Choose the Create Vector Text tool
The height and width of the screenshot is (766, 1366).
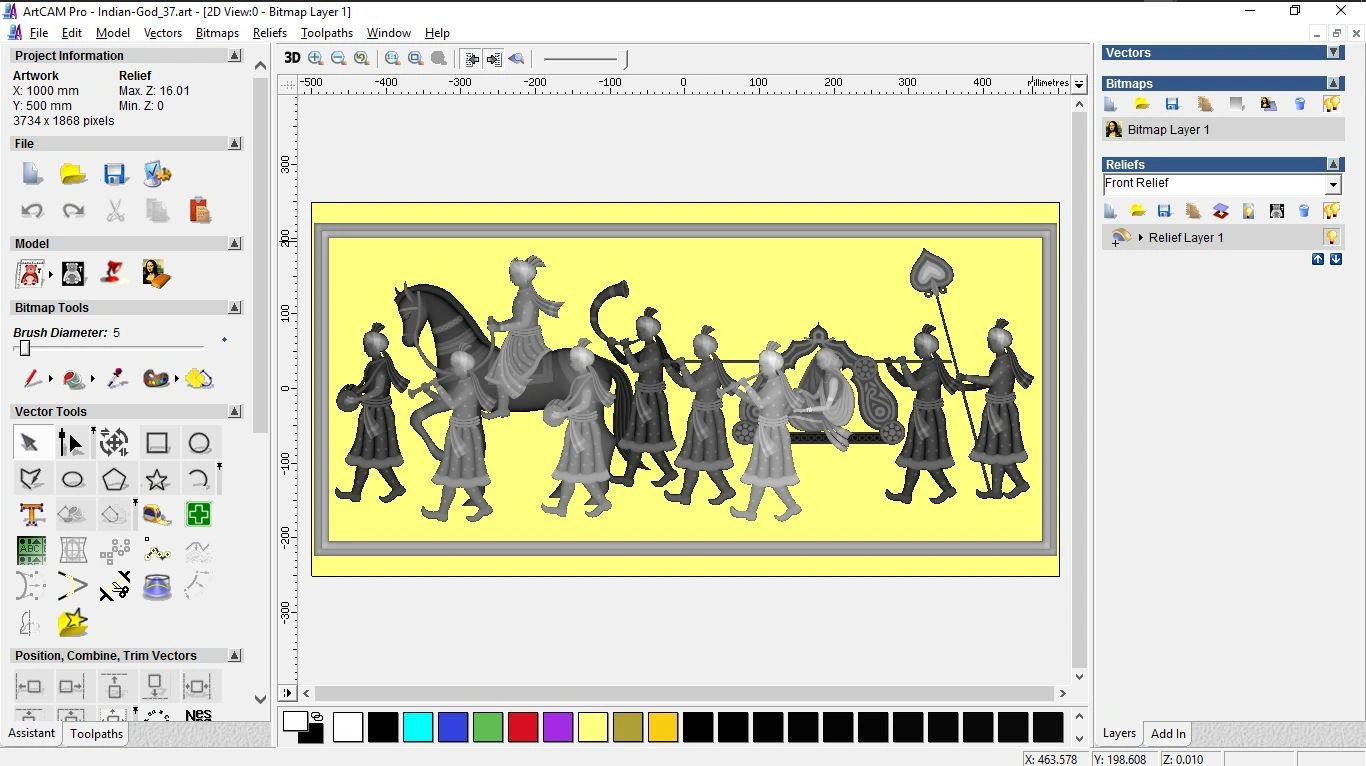[x=31, y=515]
